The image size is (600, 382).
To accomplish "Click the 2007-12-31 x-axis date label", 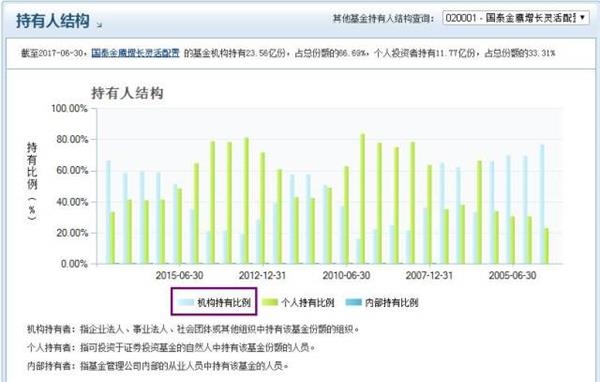I will coord(429,275).
